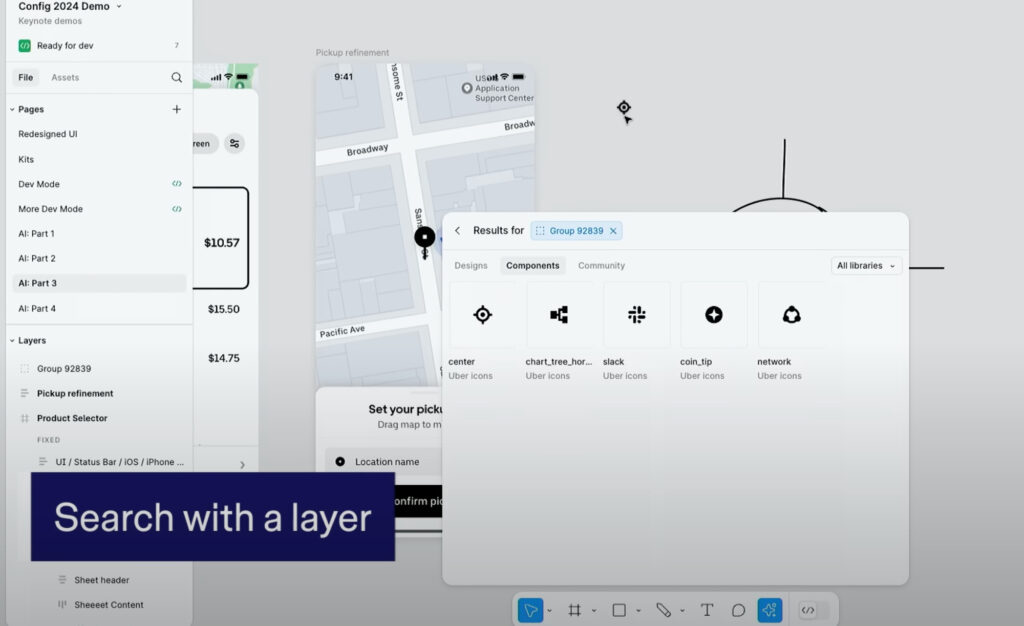Collapse the Layers section
This screenshot has height=626, width=1024.
tap(12, 341)
